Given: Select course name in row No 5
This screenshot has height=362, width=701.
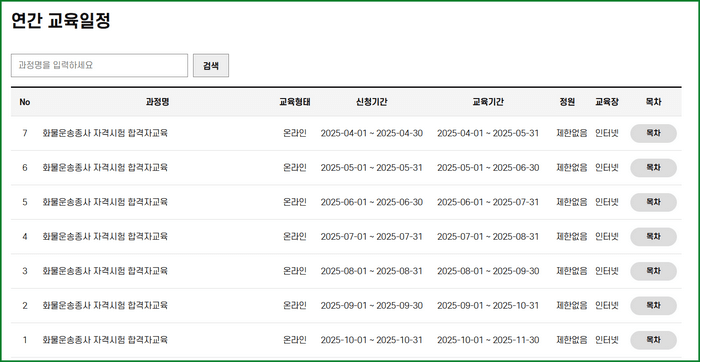Looking at the screenshot, I should tap(105, 202).
